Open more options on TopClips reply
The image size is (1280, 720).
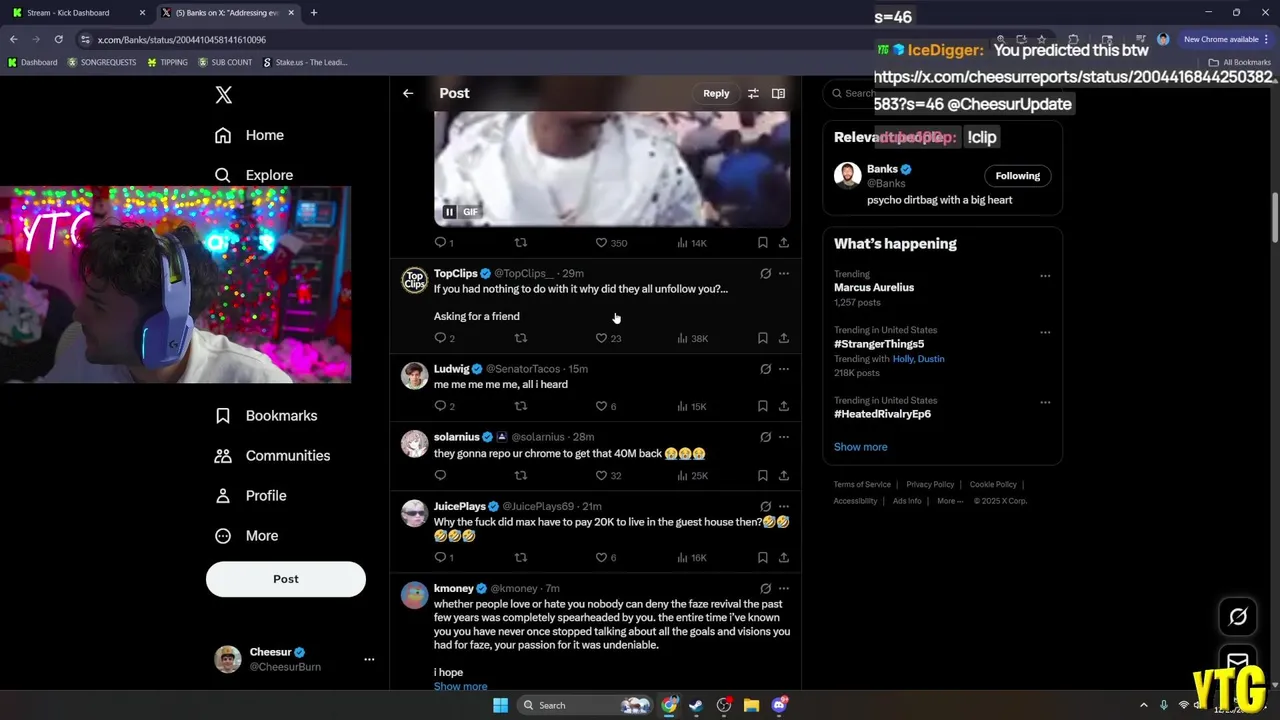(784, 273)
